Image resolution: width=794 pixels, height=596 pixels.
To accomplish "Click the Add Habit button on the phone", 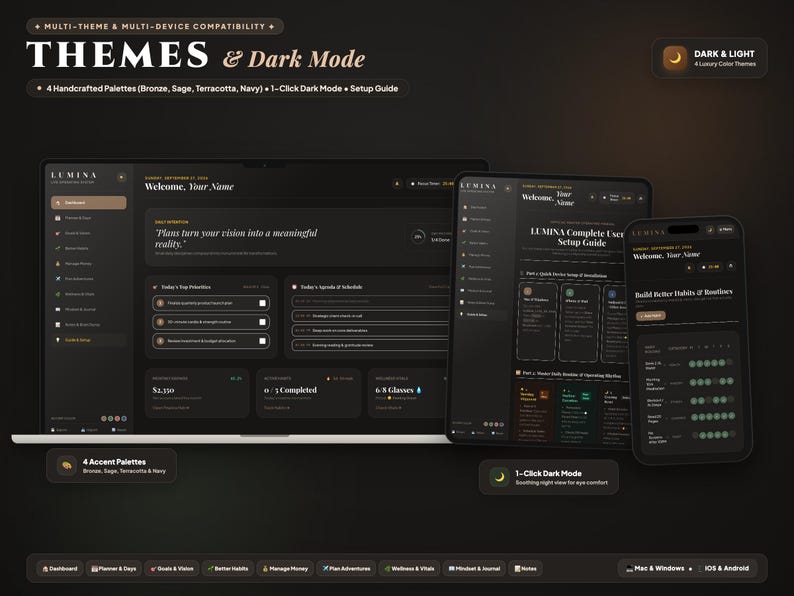I will tap(651, 315).
